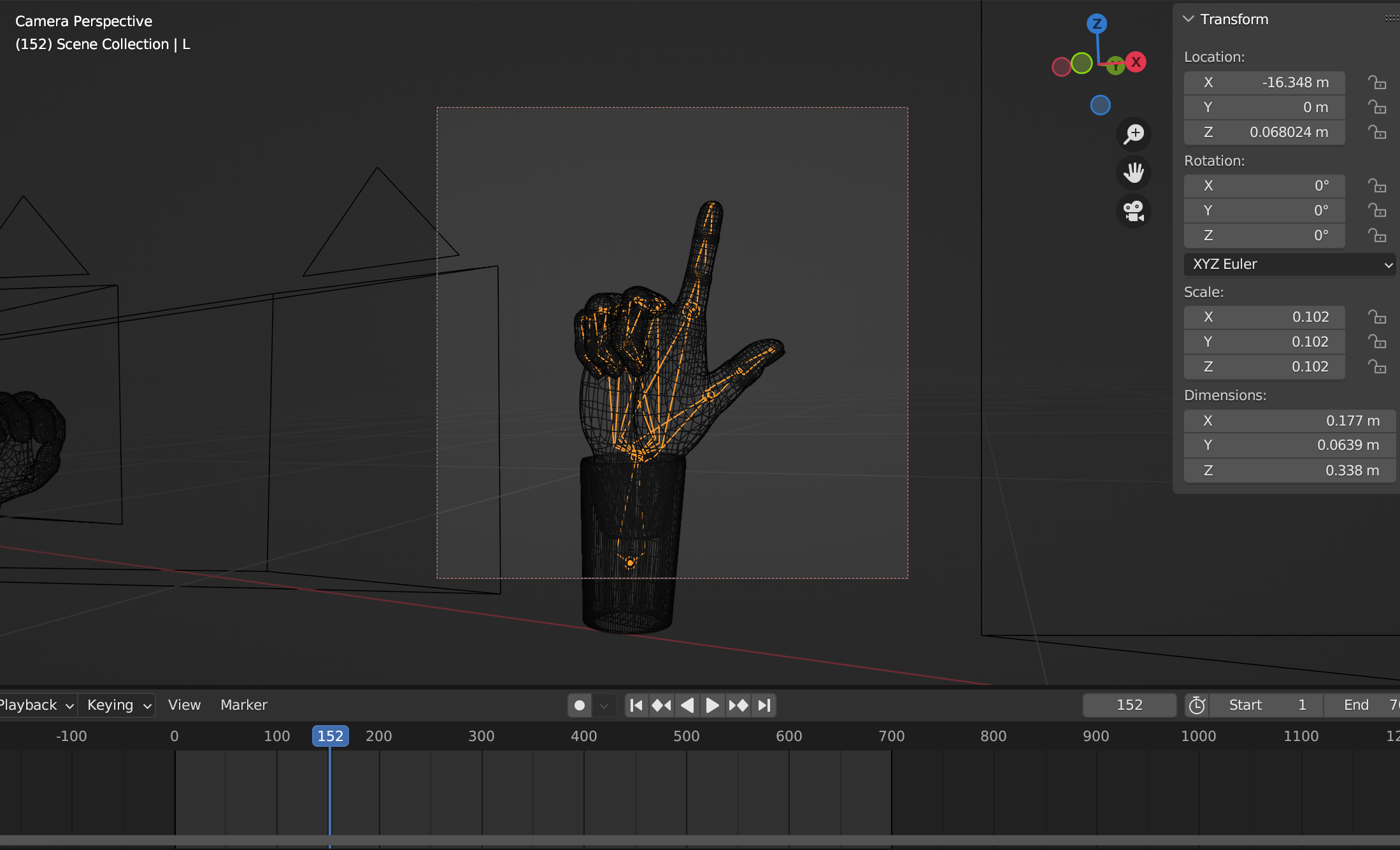
Task: Collapse the Transform panel
Action: pyautogui.click(x=1189, y=19)
